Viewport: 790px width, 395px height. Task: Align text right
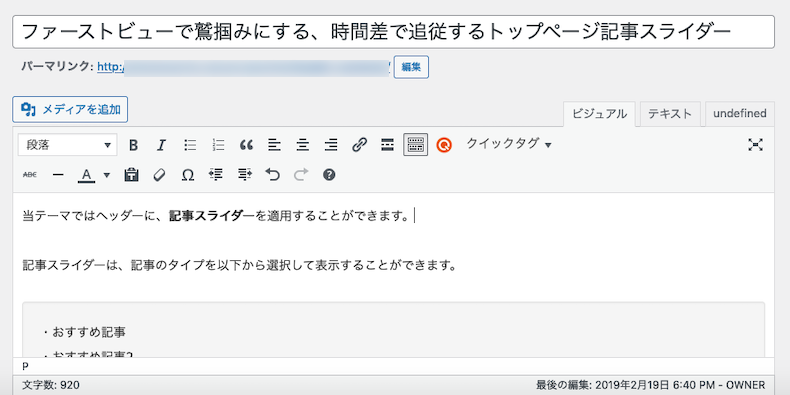pyautogui.click(x=331, y=145)
